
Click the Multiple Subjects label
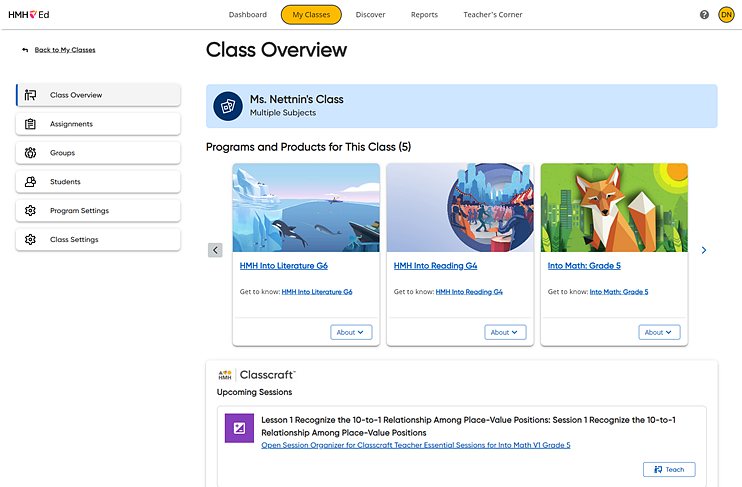click(x=283, y=113)
